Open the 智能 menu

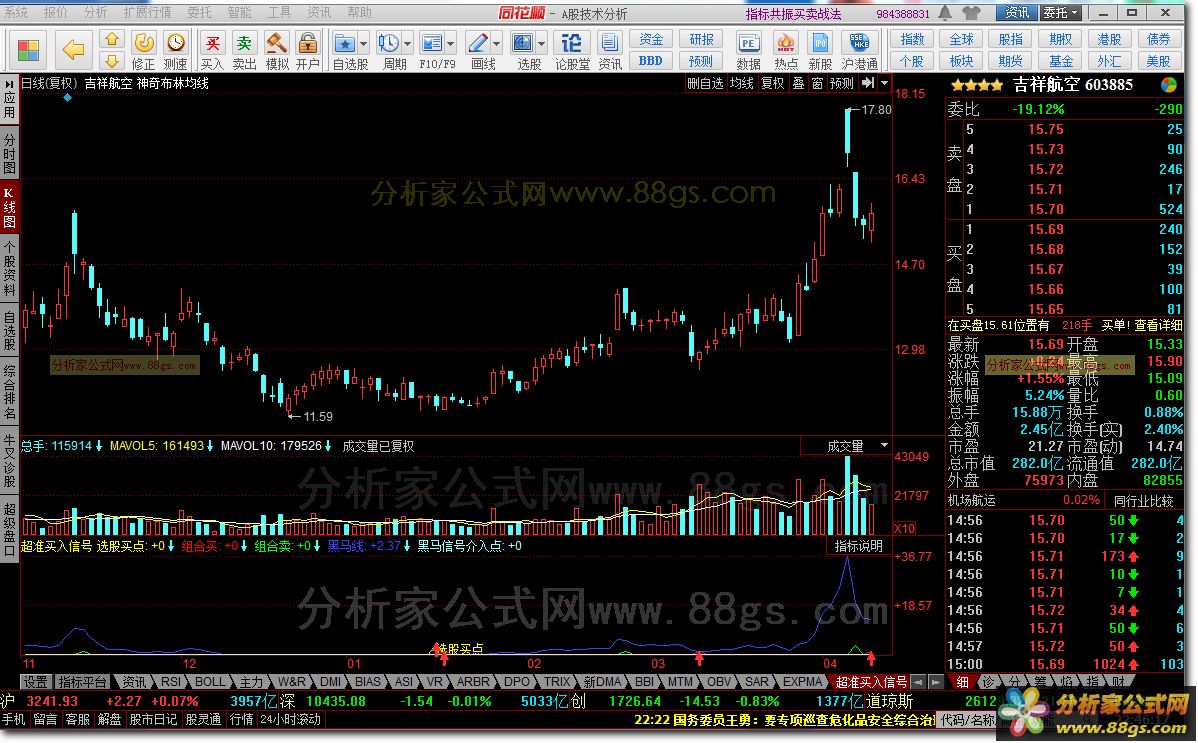(239, 12)
